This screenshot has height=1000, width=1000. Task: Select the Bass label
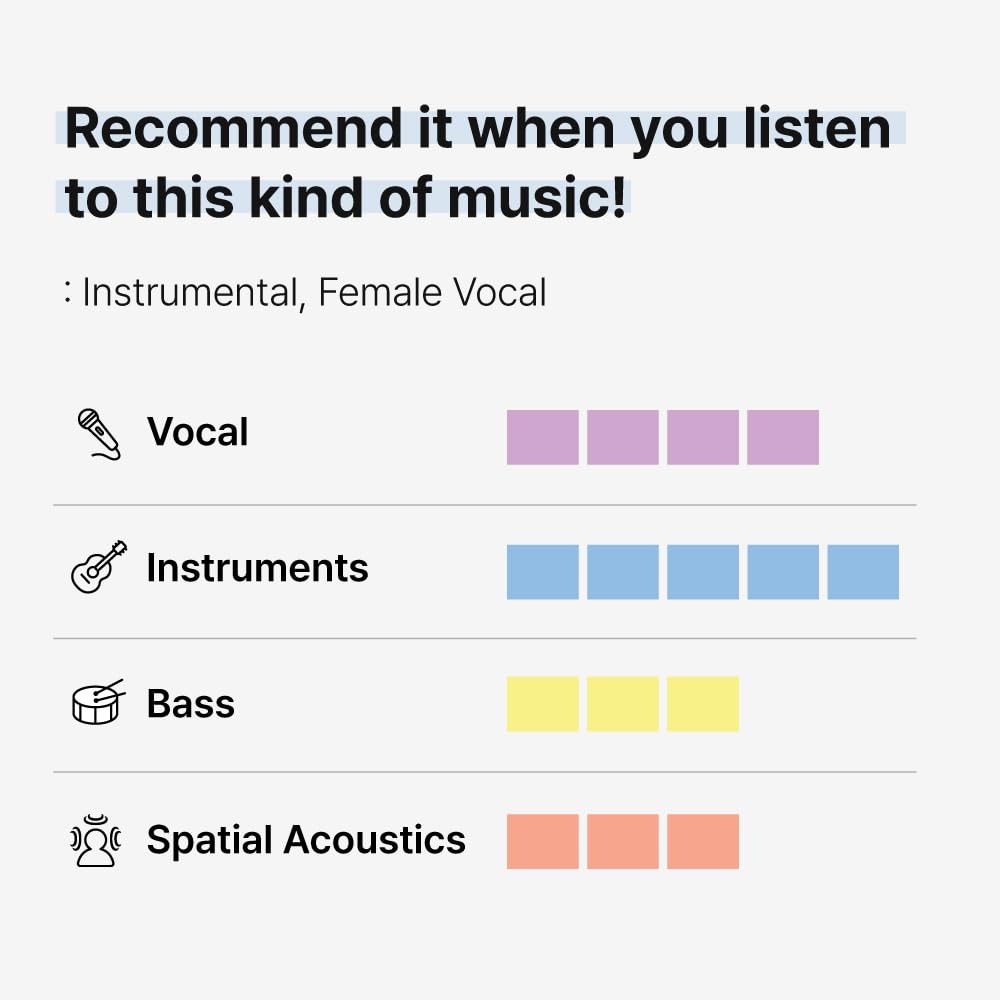tap(190, 704)
